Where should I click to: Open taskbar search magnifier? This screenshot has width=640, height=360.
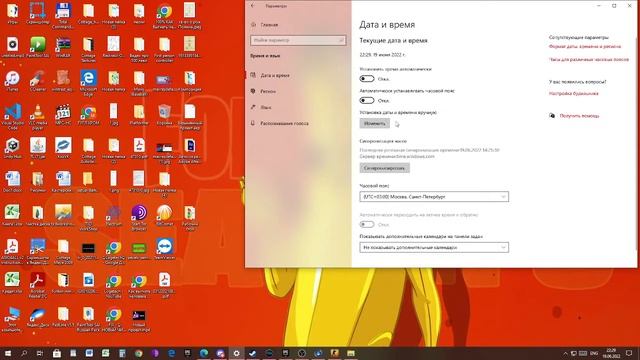(24, 353)
